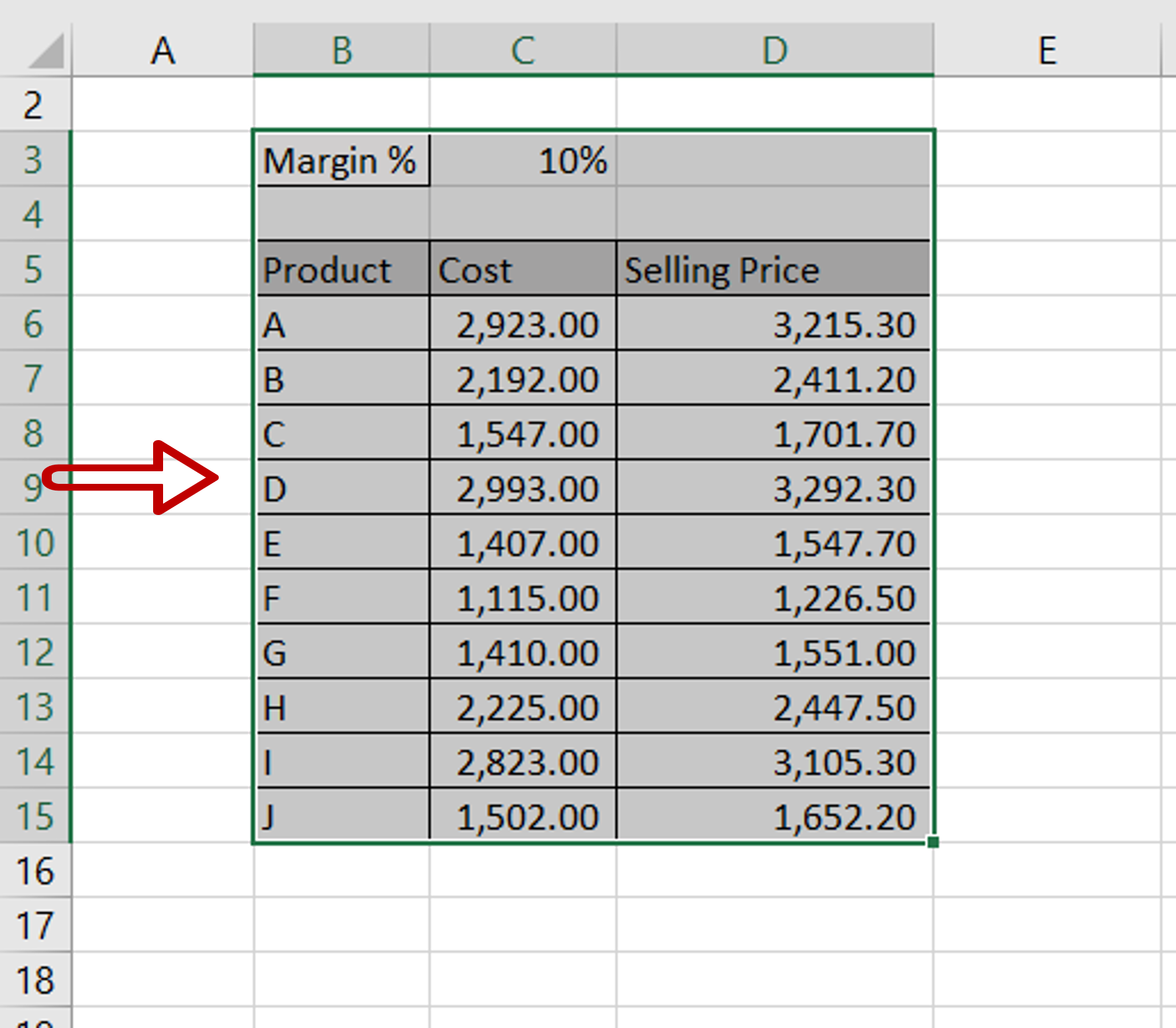Select row 11 header
This screenshot has height=1028, width=1176.
pos(34,597)
